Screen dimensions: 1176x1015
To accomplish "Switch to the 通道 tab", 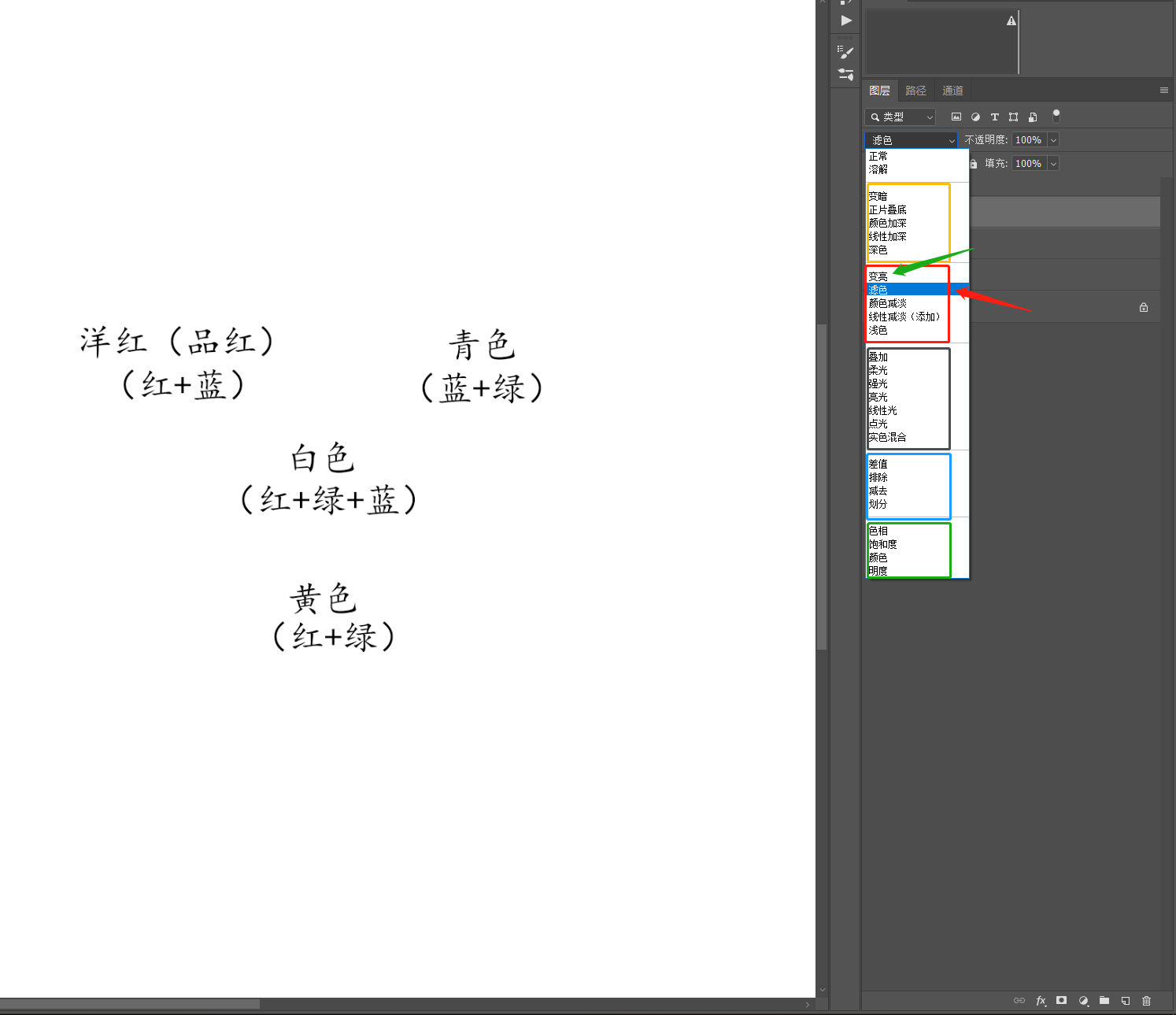I will click(952, 91).
